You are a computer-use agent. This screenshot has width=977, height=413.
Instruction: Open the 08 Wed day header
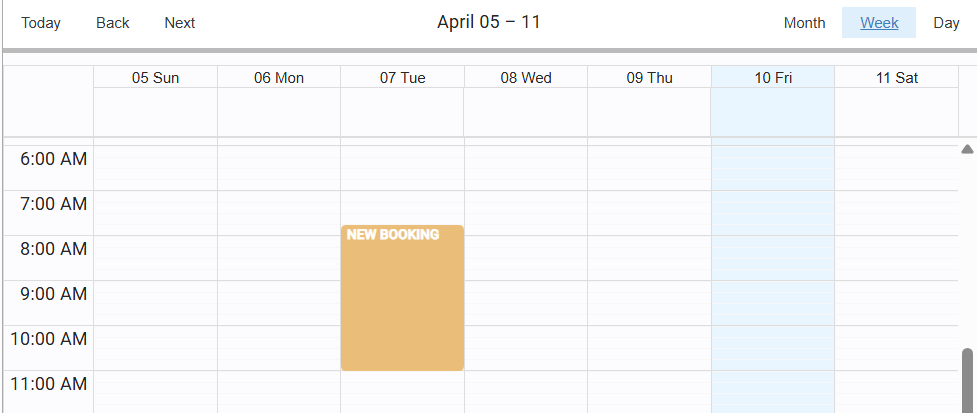526,78
